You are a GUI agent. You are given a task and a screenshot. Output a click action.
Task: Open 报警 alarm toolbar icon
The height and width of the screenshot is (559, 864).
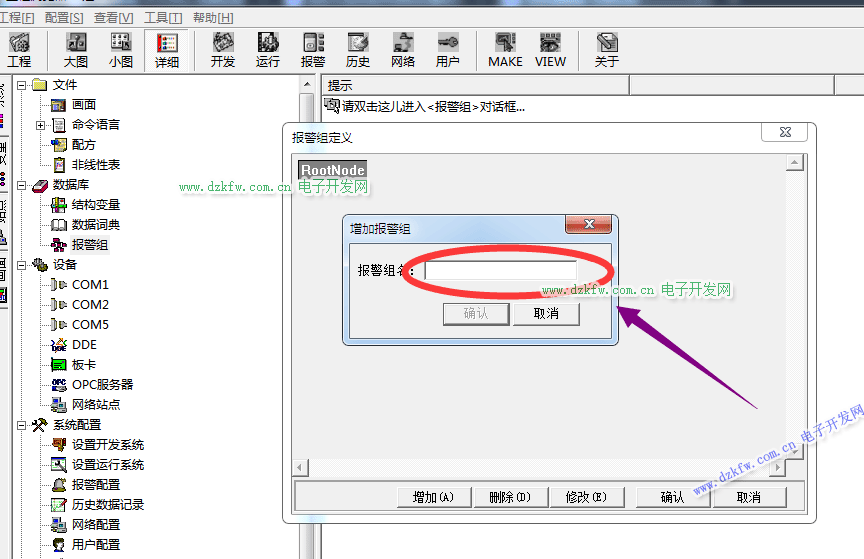pyautogui.click(x=313, y=50)
